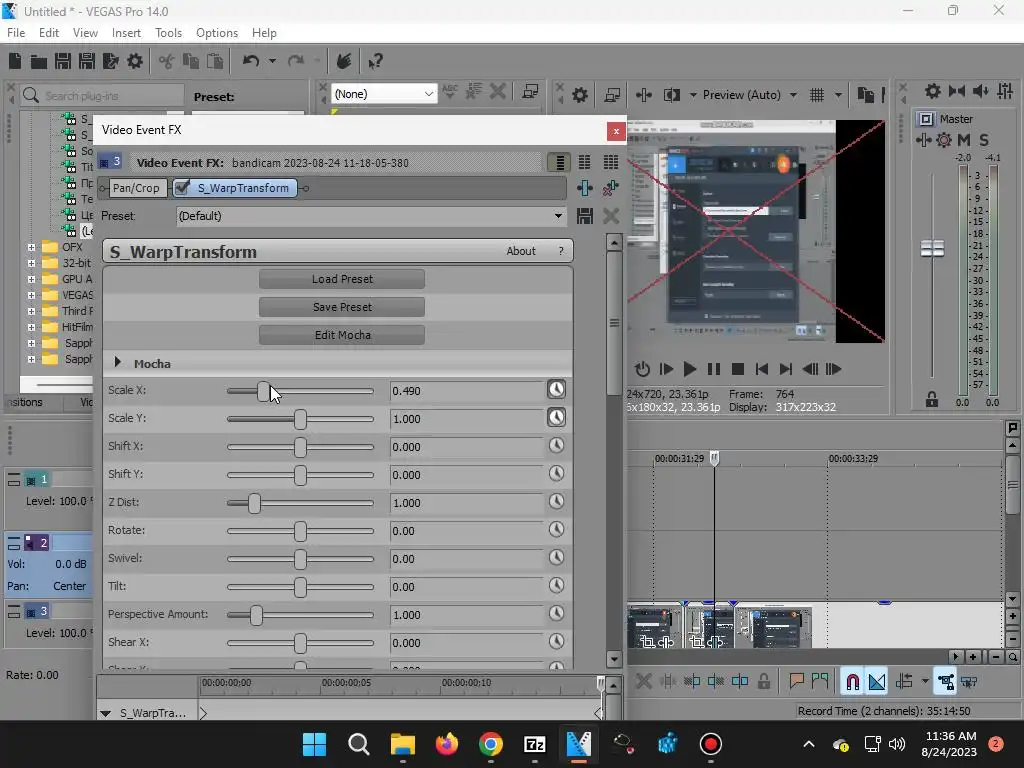Animate the Scale X stopwatch icon
This screenshot has height=768, width=1024.
tap(556, 390)
